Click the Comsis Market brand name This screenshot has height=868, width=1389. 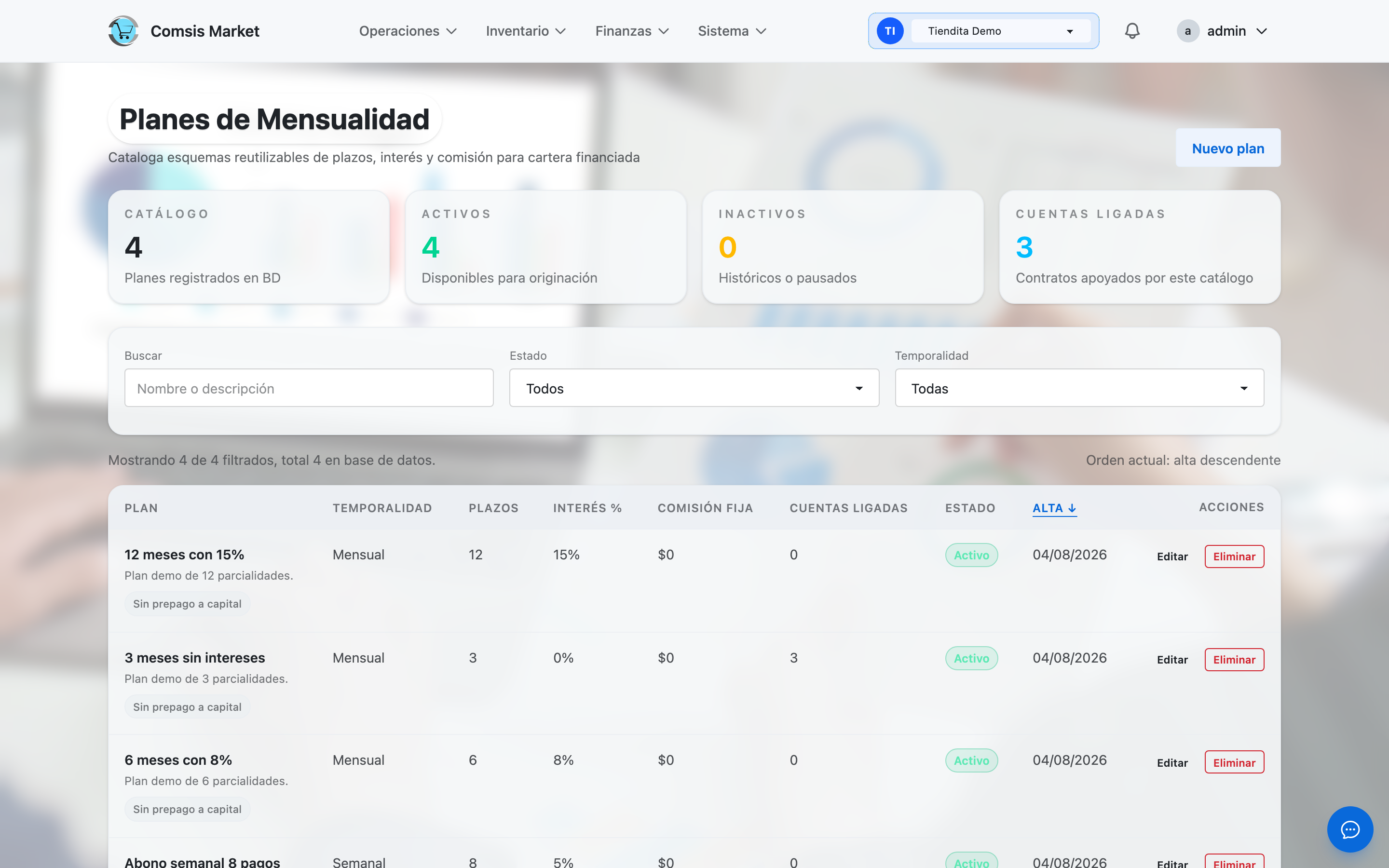pyautogui.click(x=205, y=31)
